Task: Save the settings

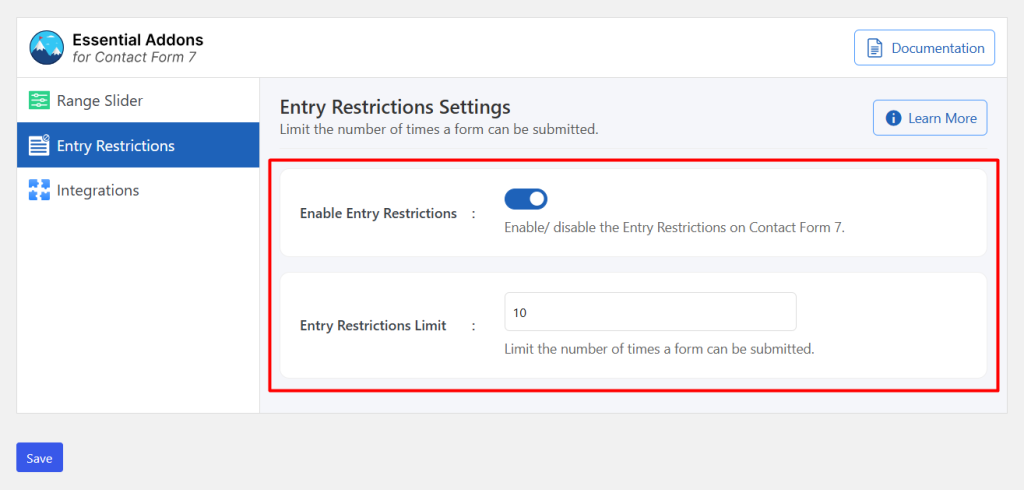Action: point(39,457)
